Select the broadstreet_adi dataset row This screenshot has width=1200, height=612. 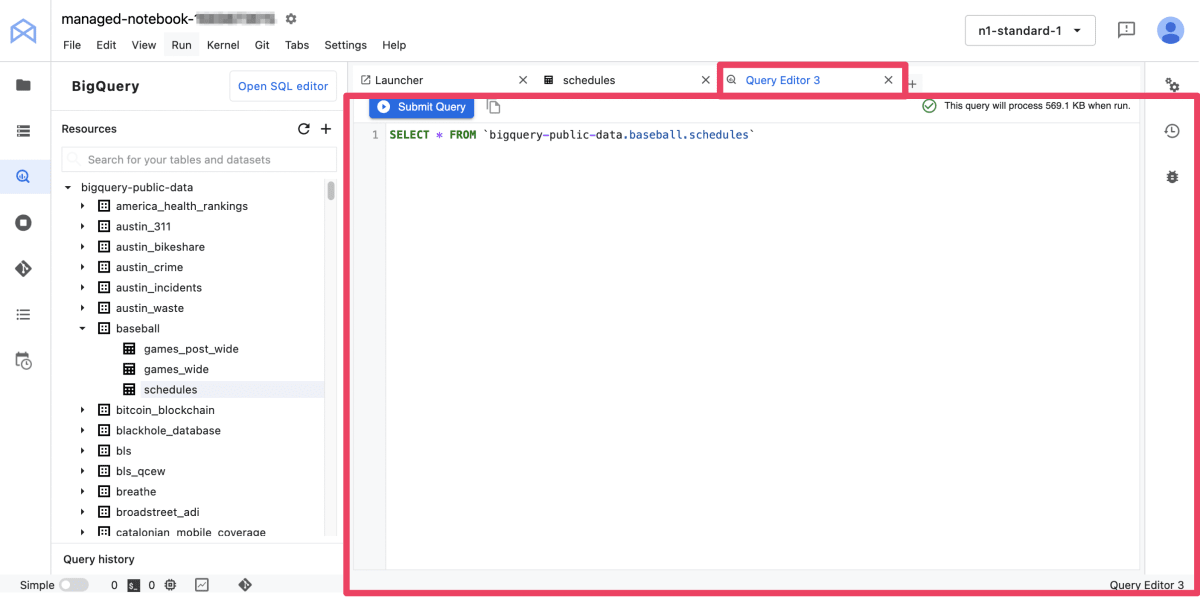tap(158, 512)
